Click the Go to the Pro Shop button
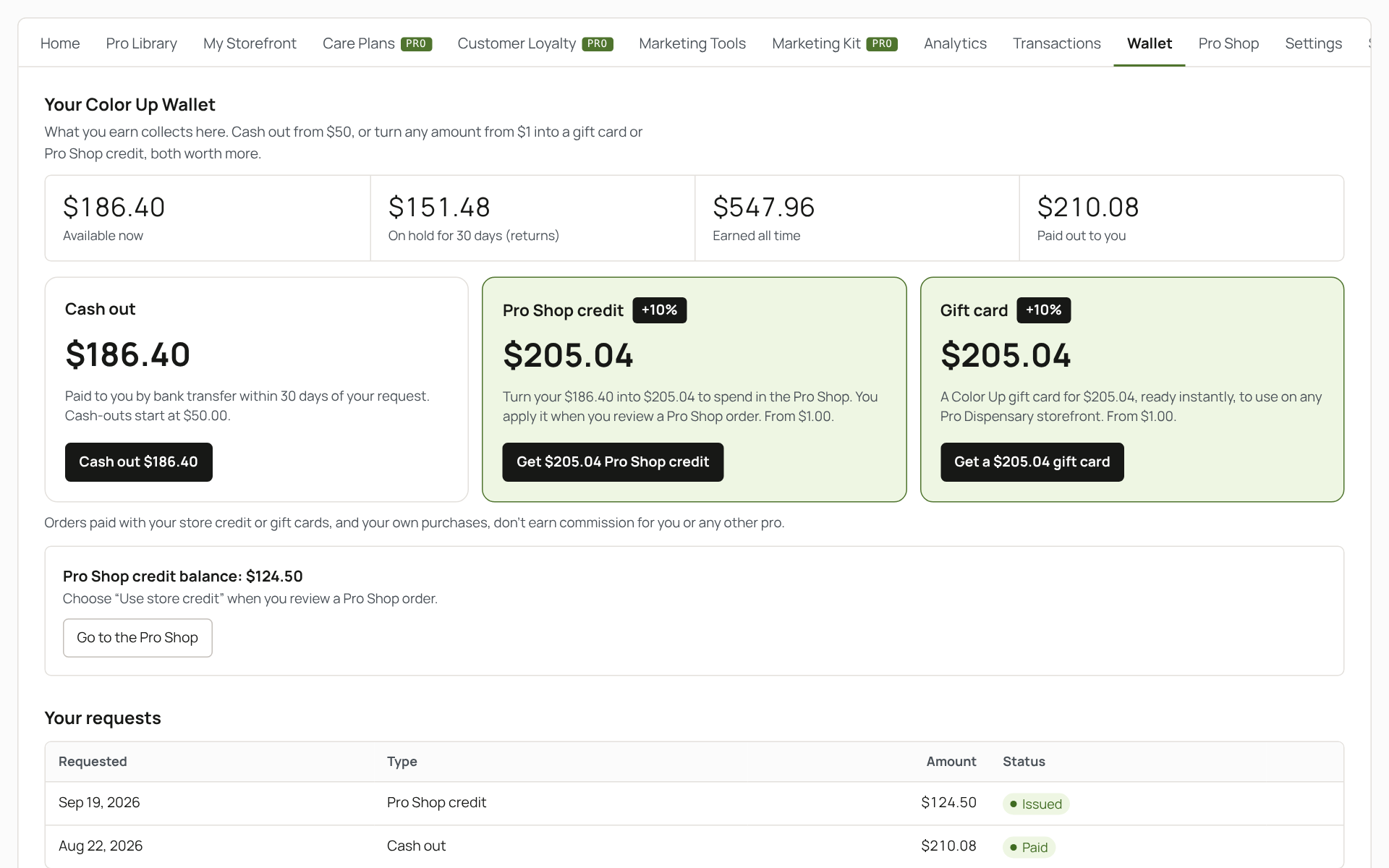 point(137,638)
